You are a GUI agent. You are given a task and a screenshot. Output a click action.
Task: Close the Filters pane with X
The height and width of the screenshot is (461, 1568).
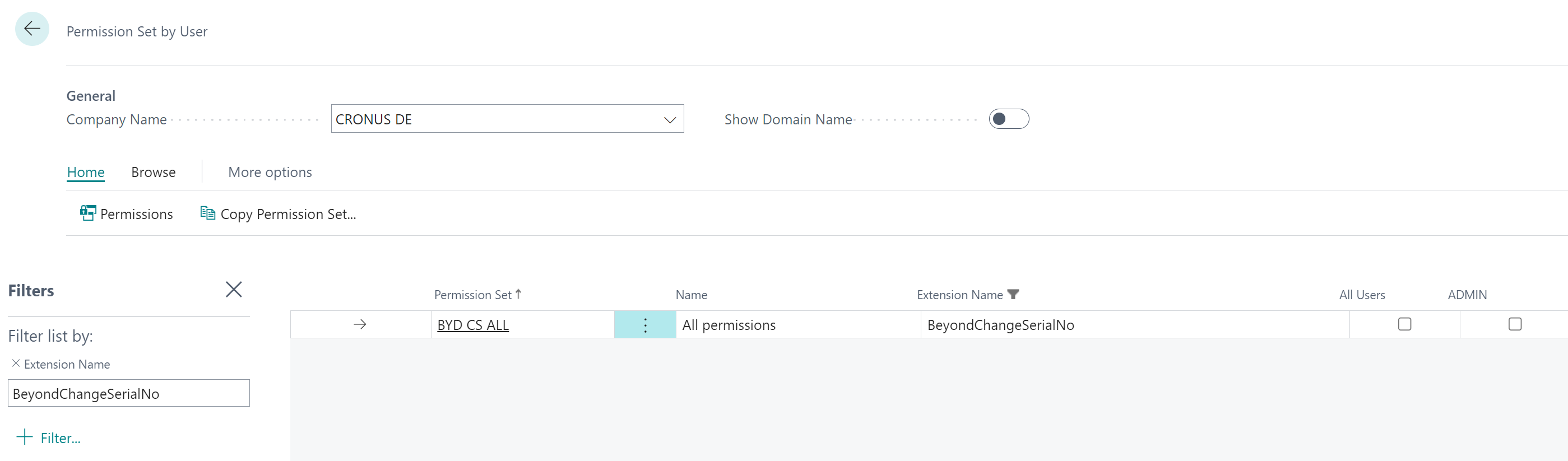[234, 290]
